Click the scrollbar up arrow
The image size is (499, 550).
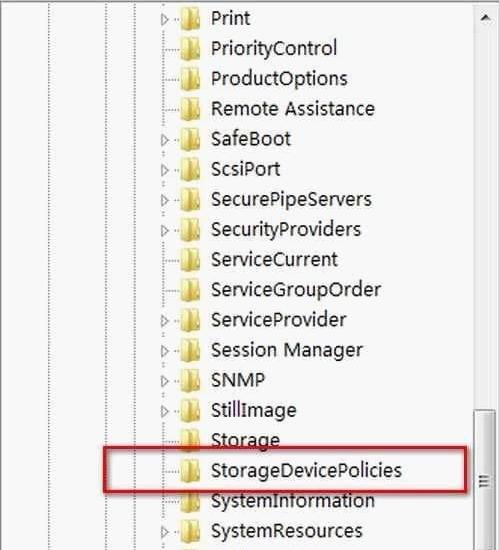485,17
